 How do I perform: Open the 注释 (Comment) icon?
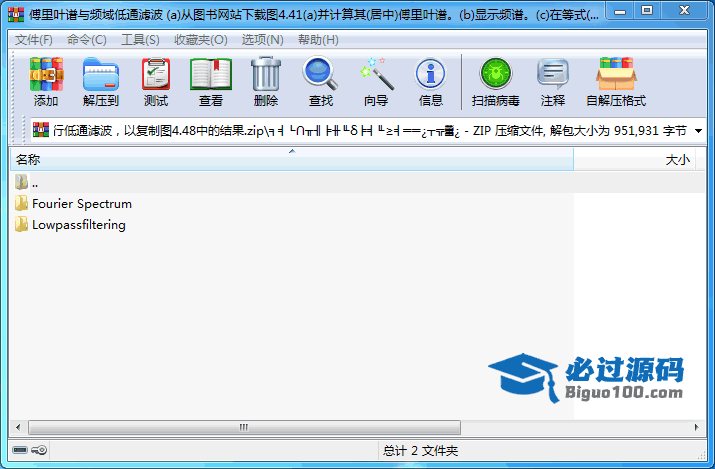(x=553, y=73)
